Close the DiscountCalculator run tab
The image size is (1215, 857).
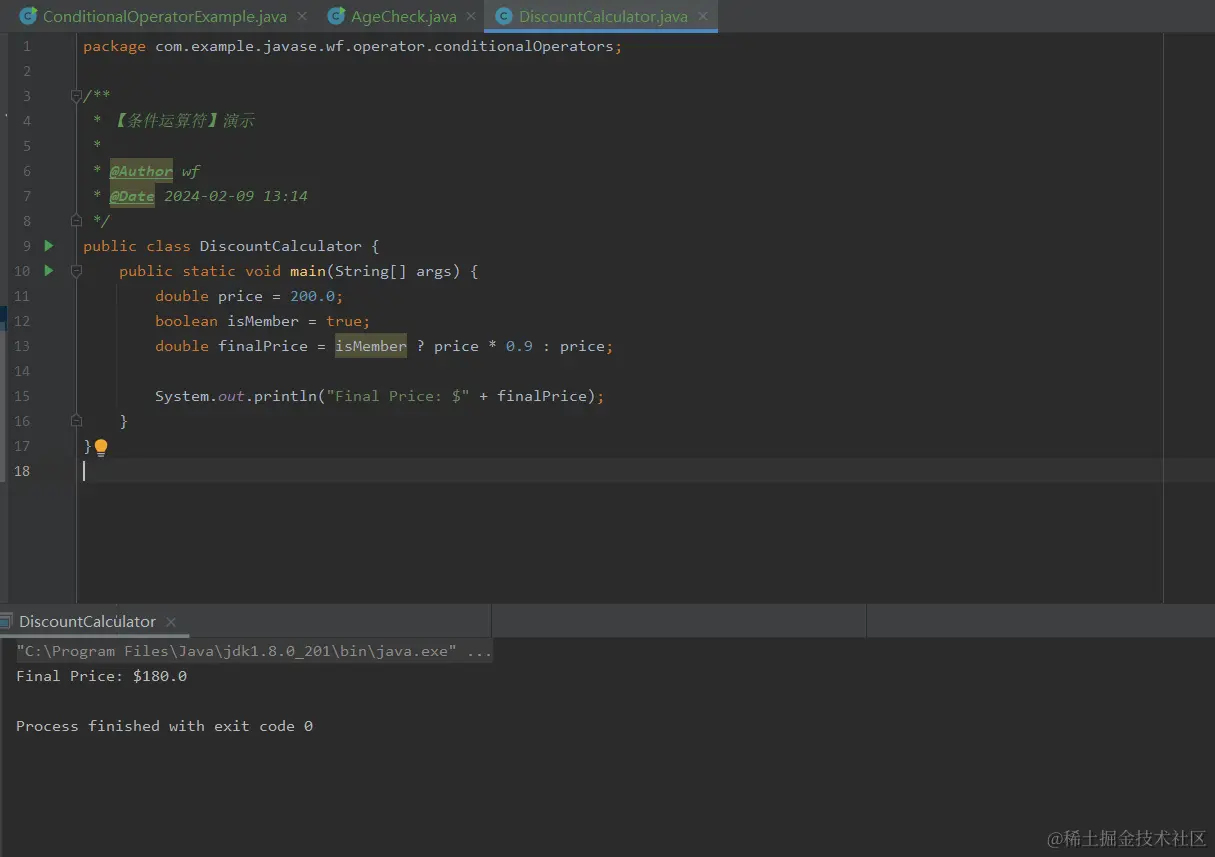(171, 621)
